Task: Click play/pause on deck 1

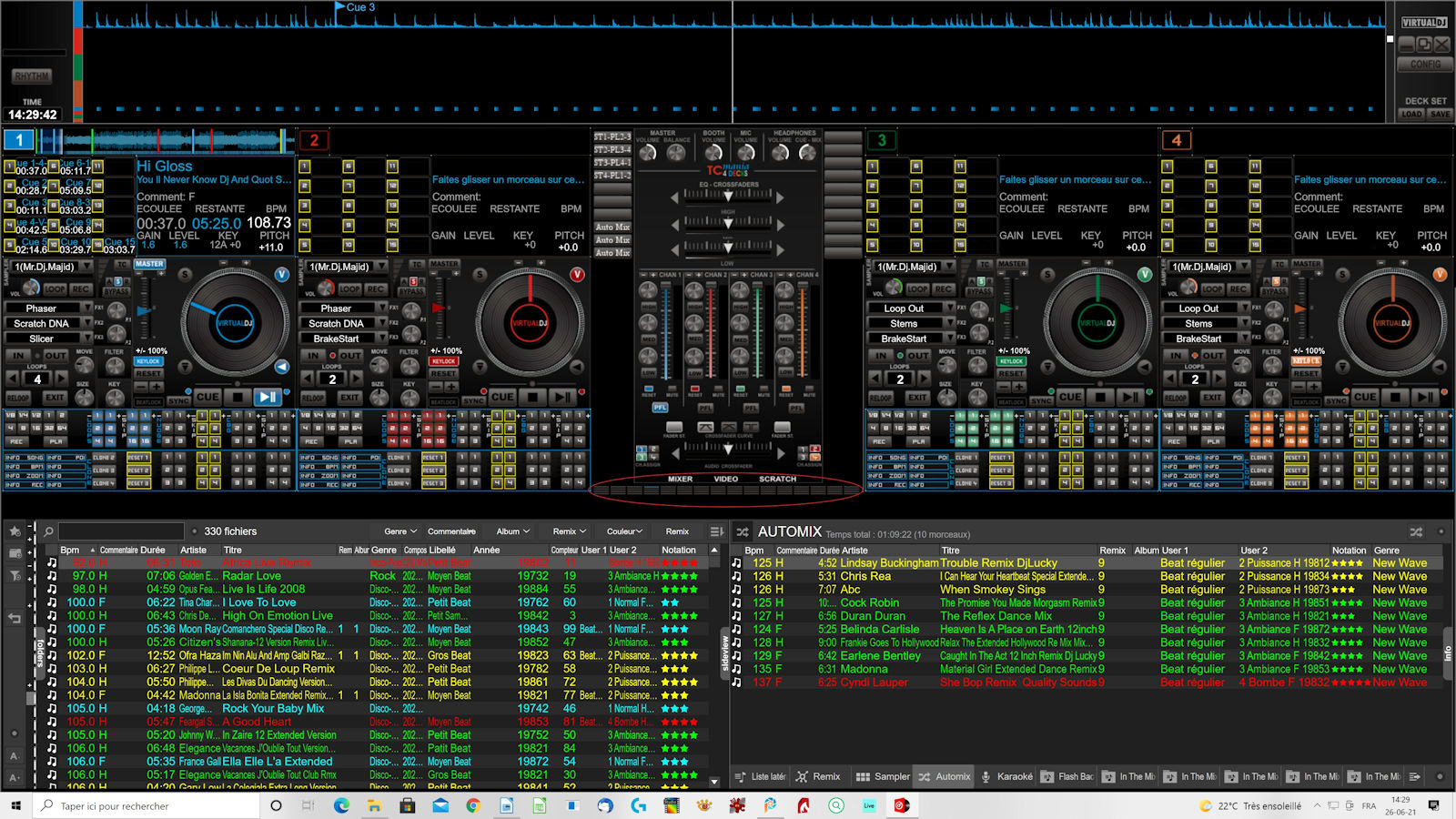Action: (268, 397)
